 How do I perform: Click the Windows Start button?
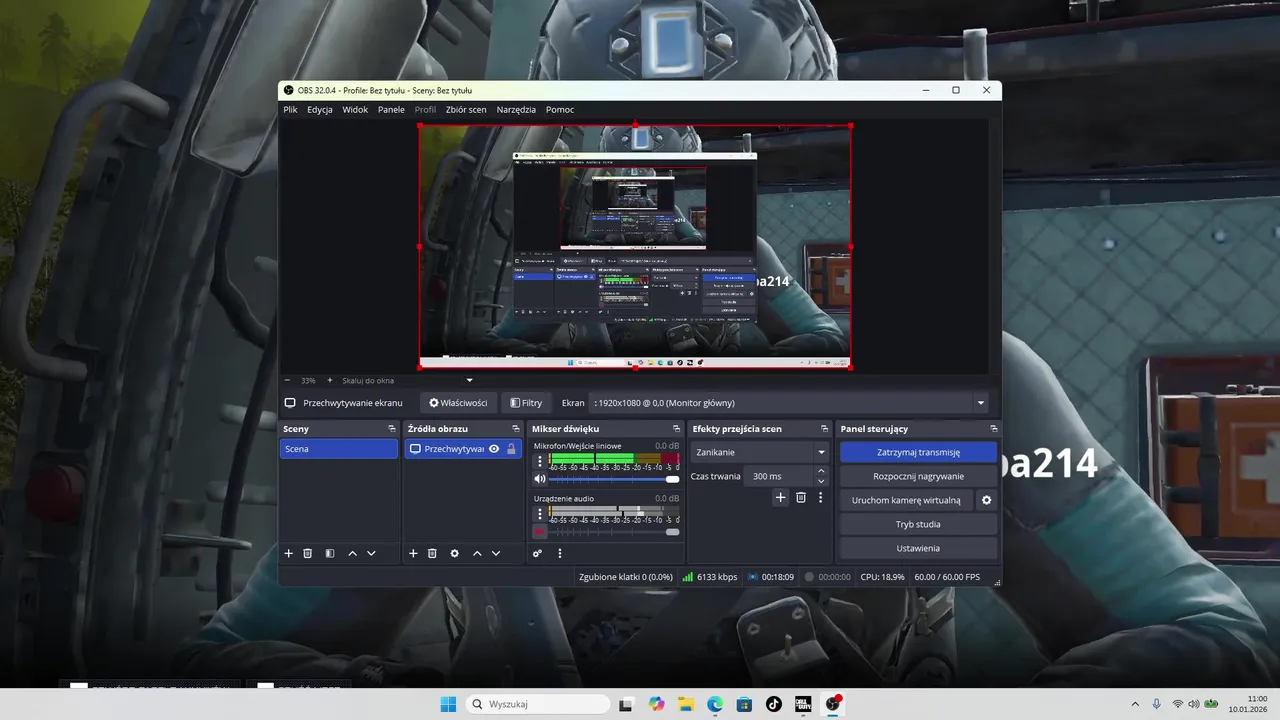pos(447,704)
